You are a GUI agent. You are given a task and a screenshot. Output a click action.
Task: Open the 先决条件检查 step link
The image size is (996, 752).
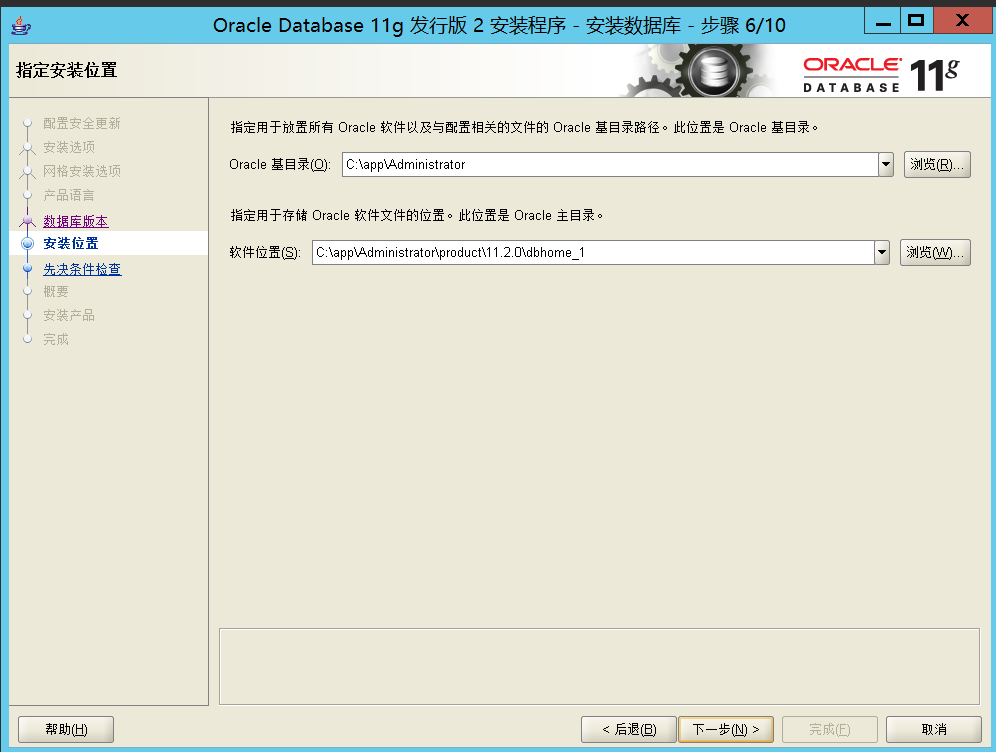(82, 269)
